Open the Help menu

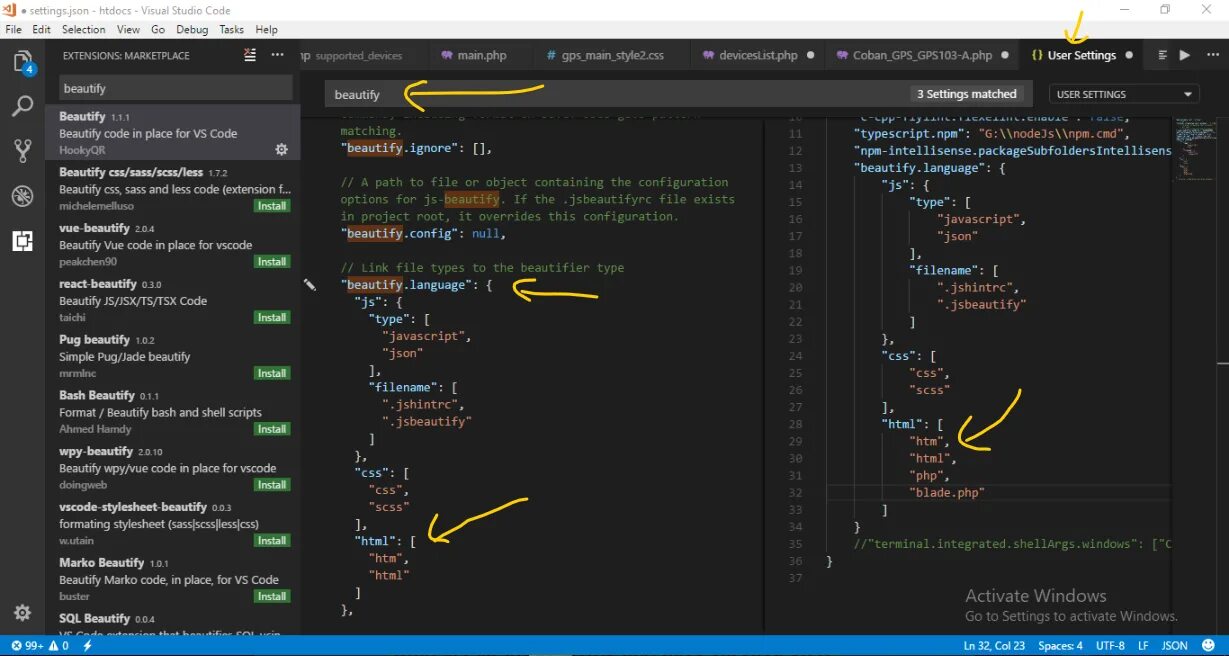coord(266,30)
